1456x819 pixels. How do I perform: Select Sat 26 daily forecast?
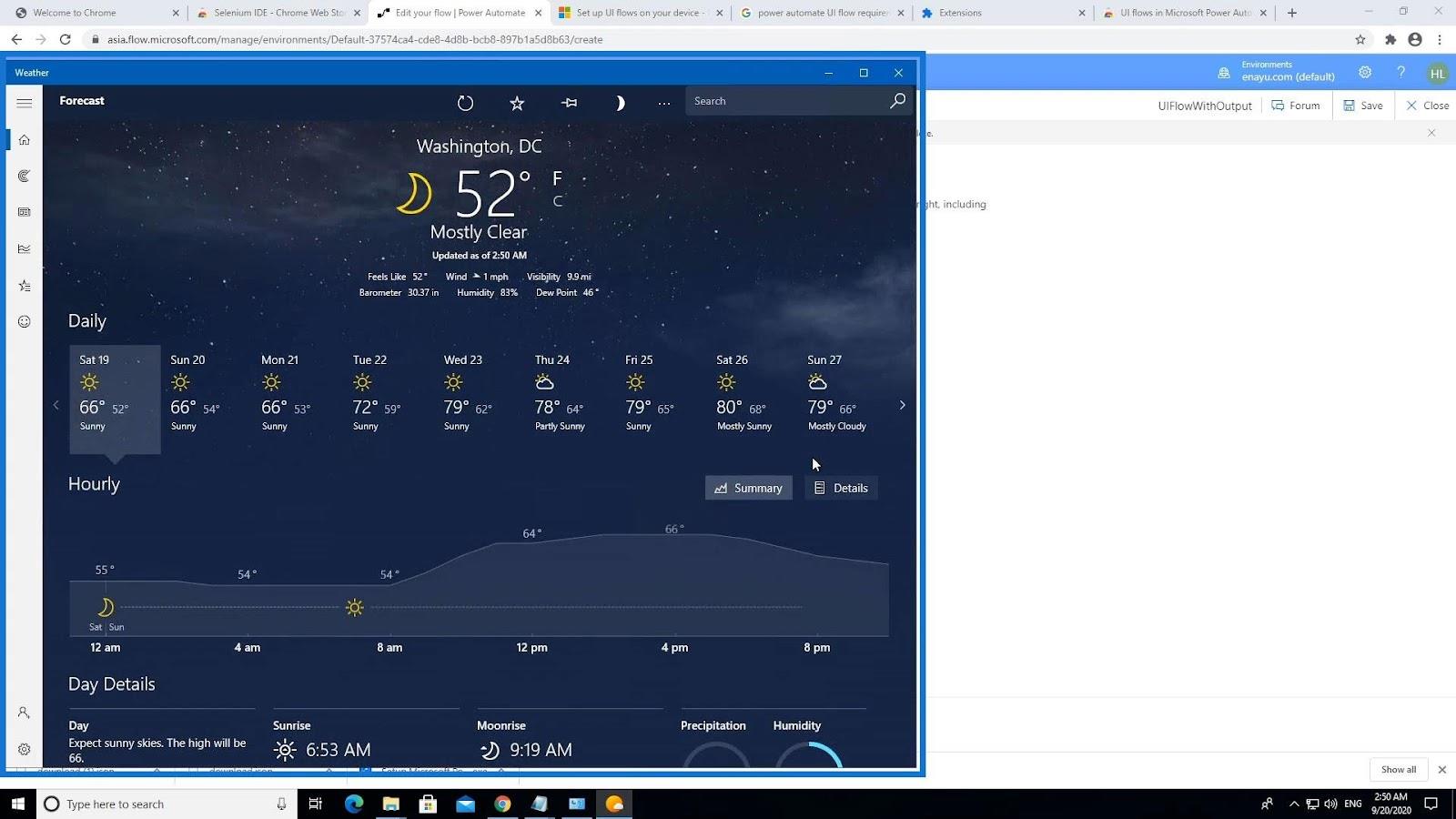click(x=752, y=399)
